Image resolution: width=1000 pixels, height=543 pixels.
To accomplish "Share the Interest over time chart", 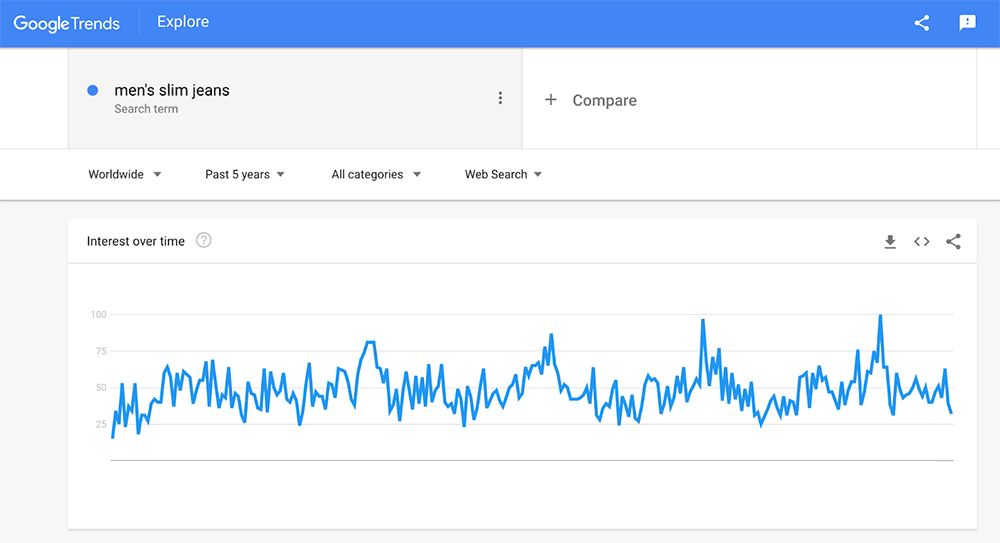I will pos(953,241).
